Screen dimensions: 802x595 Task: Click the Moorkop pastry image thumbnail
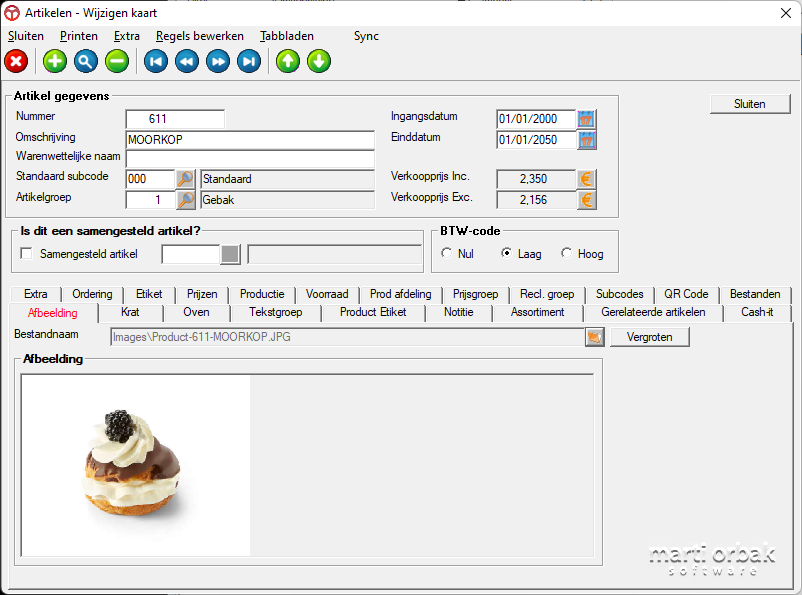pos(136,466)
